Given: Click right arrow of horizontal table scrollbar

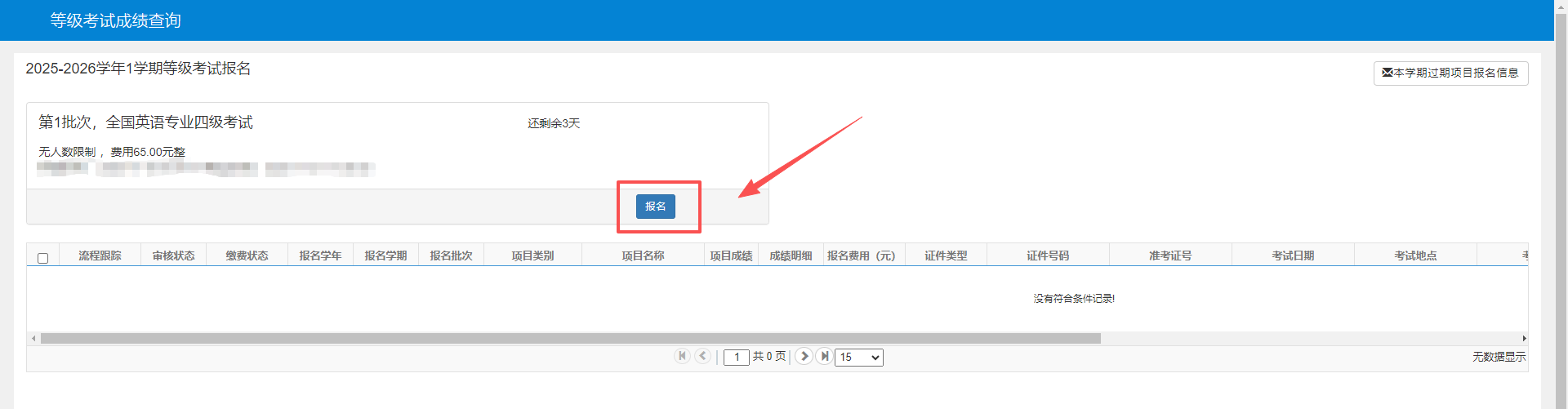Looking at the screenshot, I should coord(1524,338).
